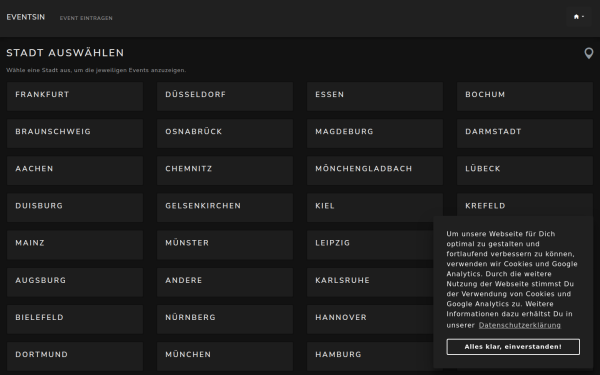Open the Datenschutzerklärung link
Image resolution: width=600 pixels, height=375 pixels.
pos(520,325)
